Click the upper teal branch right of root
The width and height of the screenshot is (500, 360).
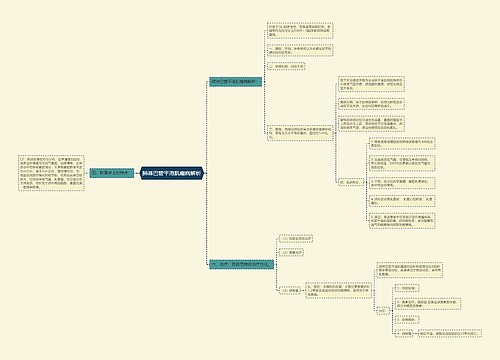click(235, 82)
